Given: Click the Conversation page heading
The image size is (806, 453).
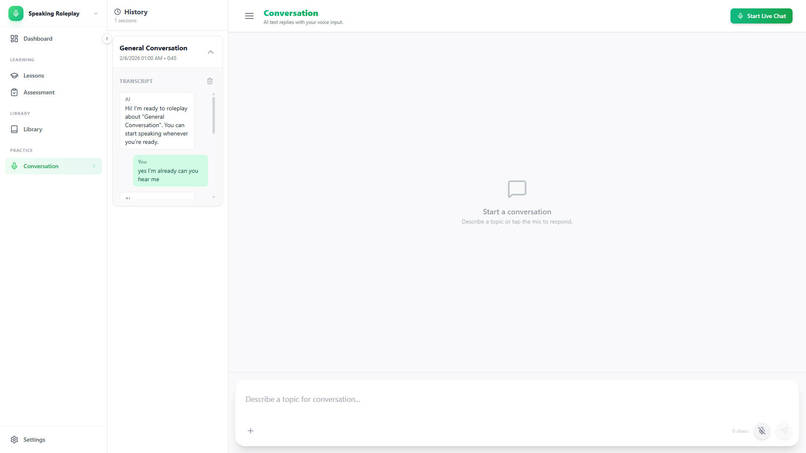Looking at the screenshot, I should pos(290,13).
